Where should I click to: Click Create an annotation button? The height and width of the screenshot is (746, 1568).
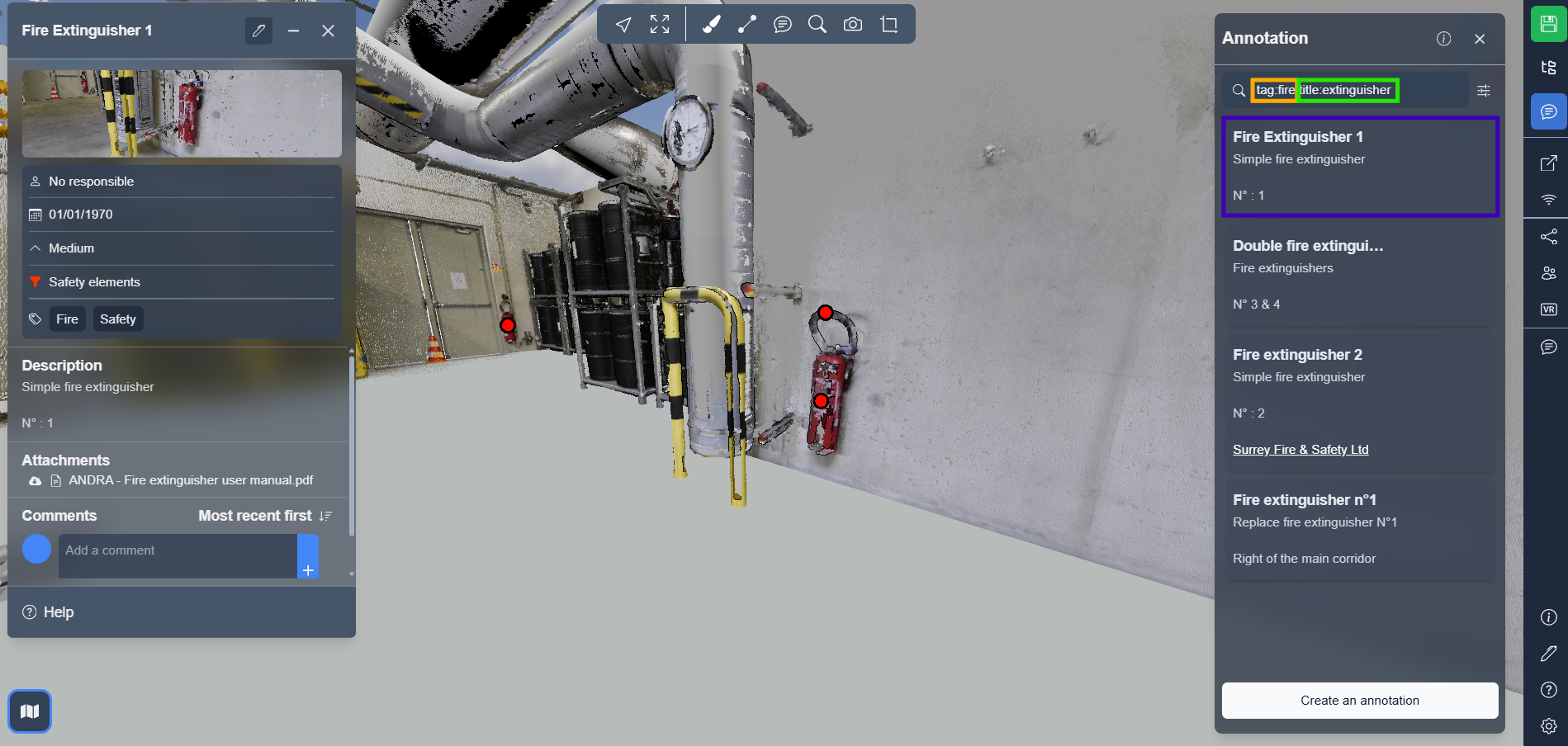click(1359, 701)
